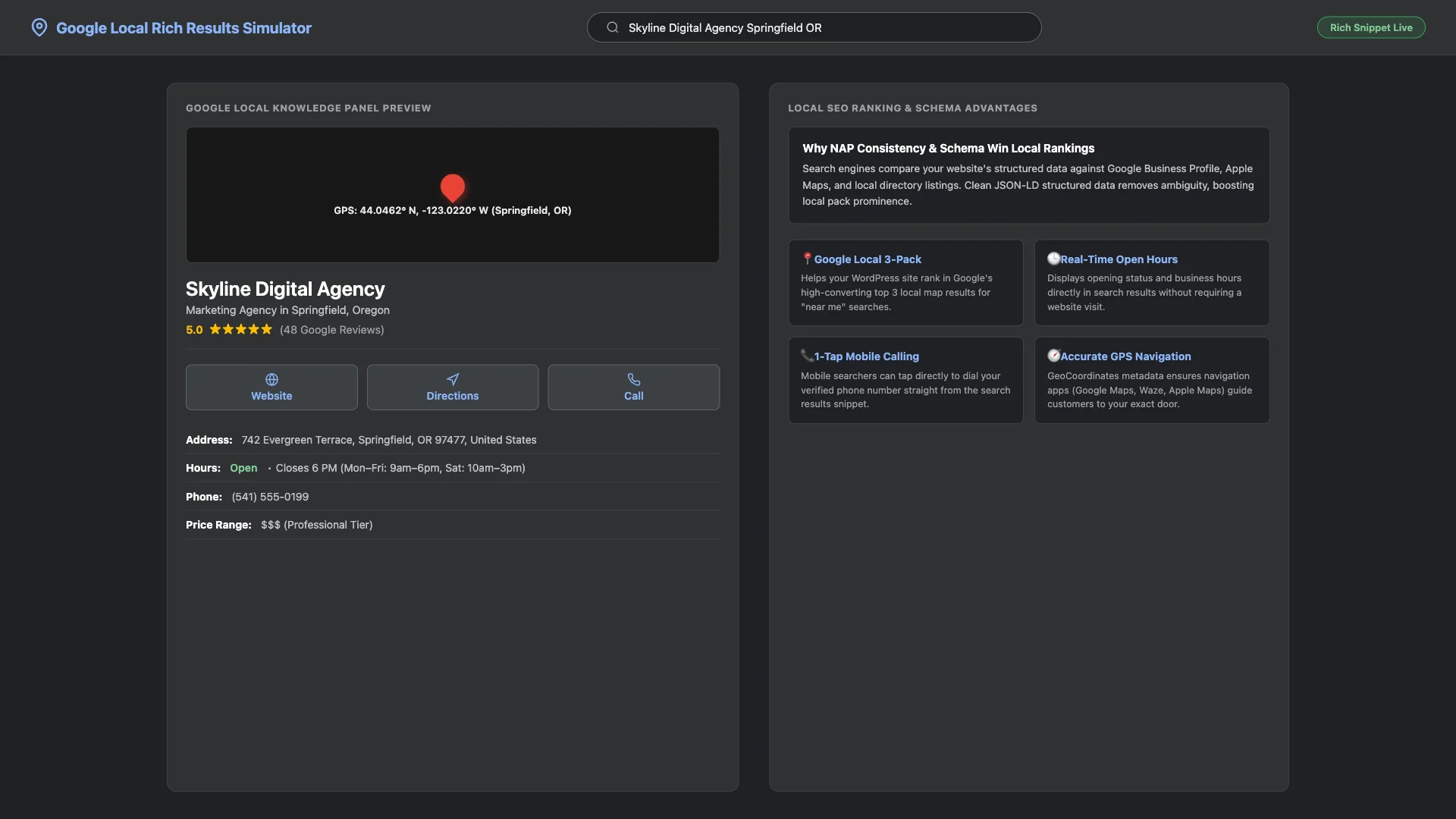
Task: Click the Google Local Rich Results Simulator title
Action: tap(184, 28)
